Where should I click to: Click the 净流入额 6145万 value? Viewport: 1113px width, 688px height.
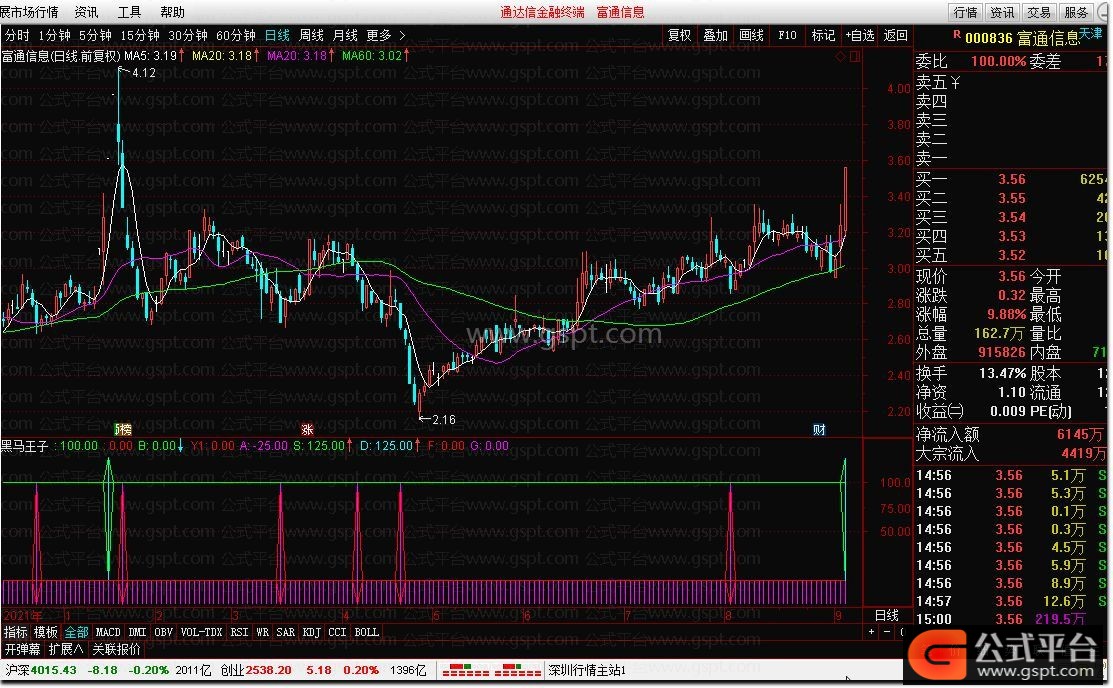pos(1080,434)
